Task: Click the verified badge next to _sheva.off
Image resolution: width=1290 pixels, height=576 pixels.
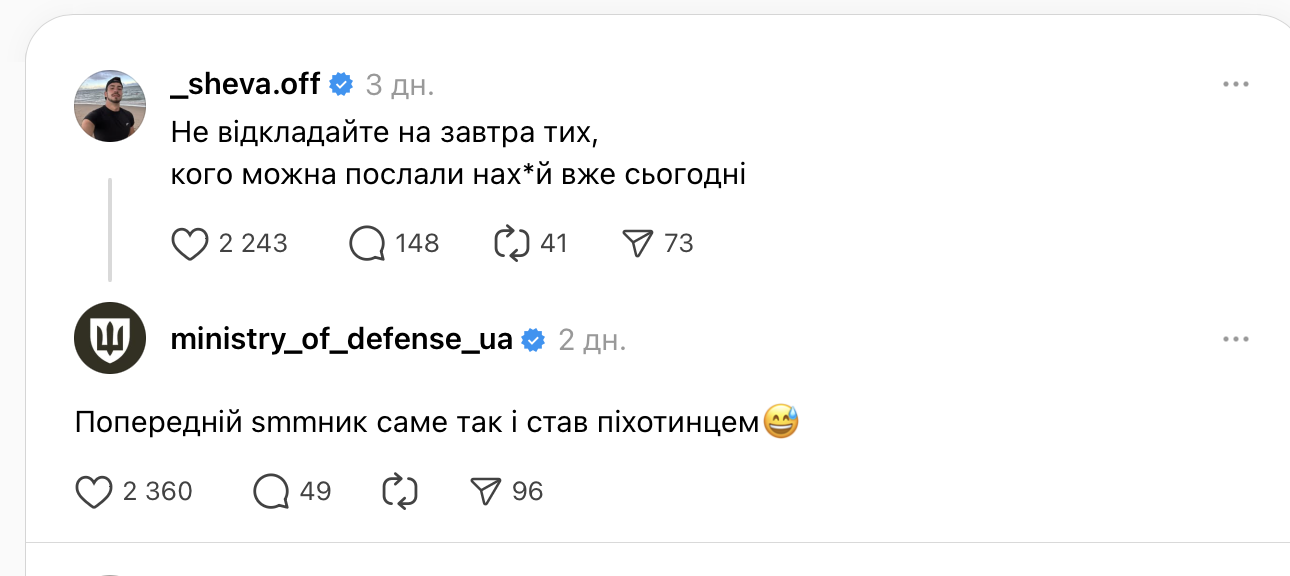Action: (x=341, y=85)
